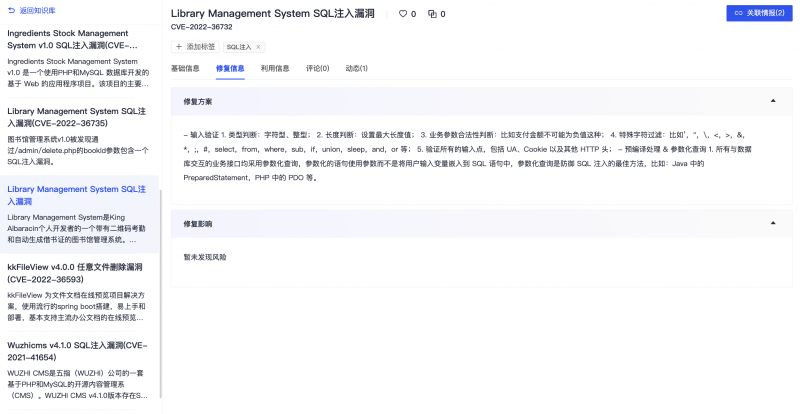Click the plus icon in 添加标签
This screenshot has width=800, height=414.
(x=179, y=47)
